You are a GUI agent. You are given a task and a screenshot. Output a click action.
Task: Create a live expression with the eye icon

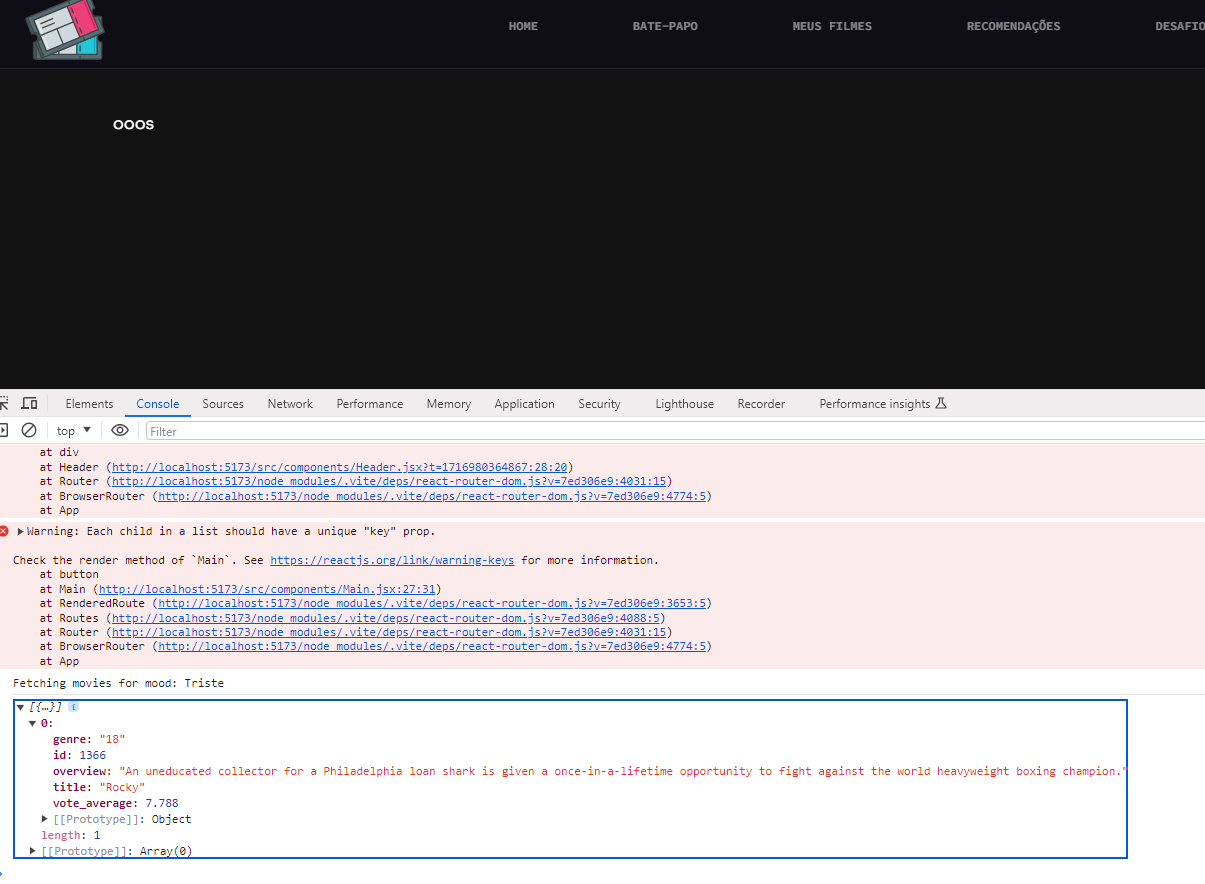[120, 431]
